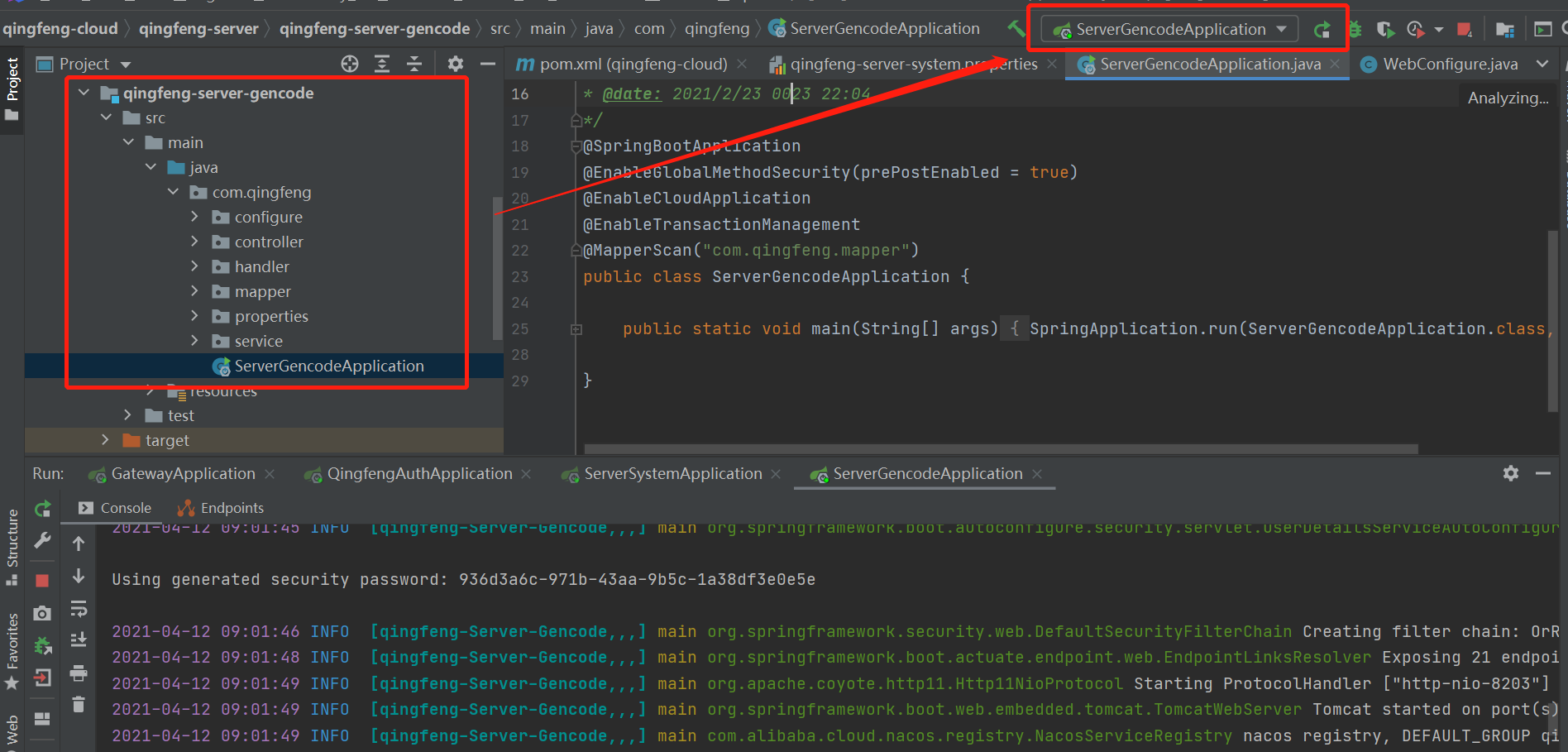Screen dimensions: 1568x752
Task: Rerun application in Run panel
Action: click(x=43, y=509)
